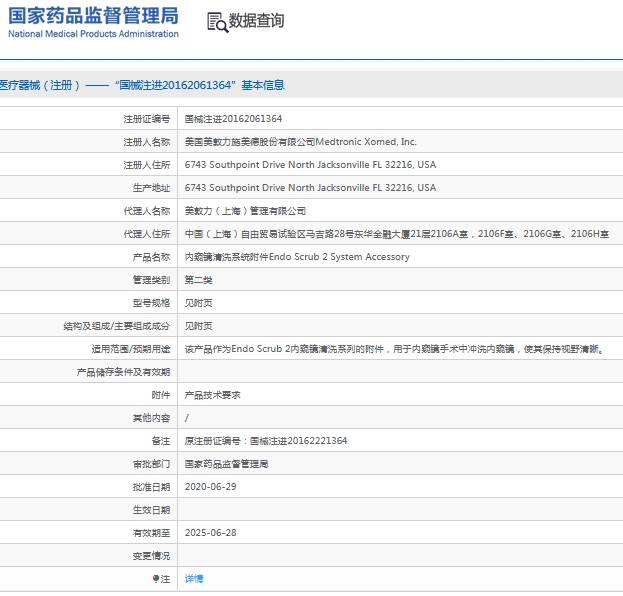
Task: Select expiry date 2025-06-28
Action: tap(211, 533)
